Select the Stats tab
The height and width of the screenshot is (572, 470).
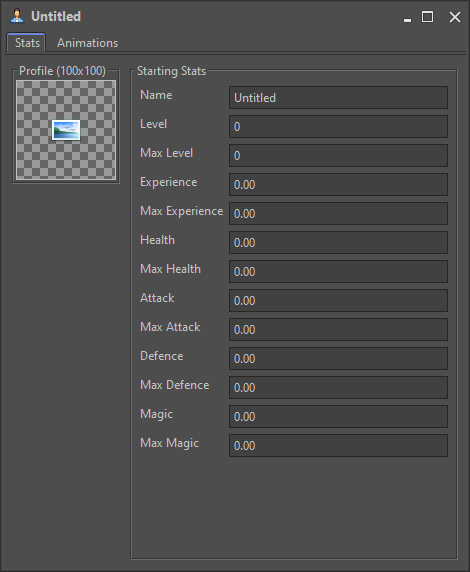[27, 43]
